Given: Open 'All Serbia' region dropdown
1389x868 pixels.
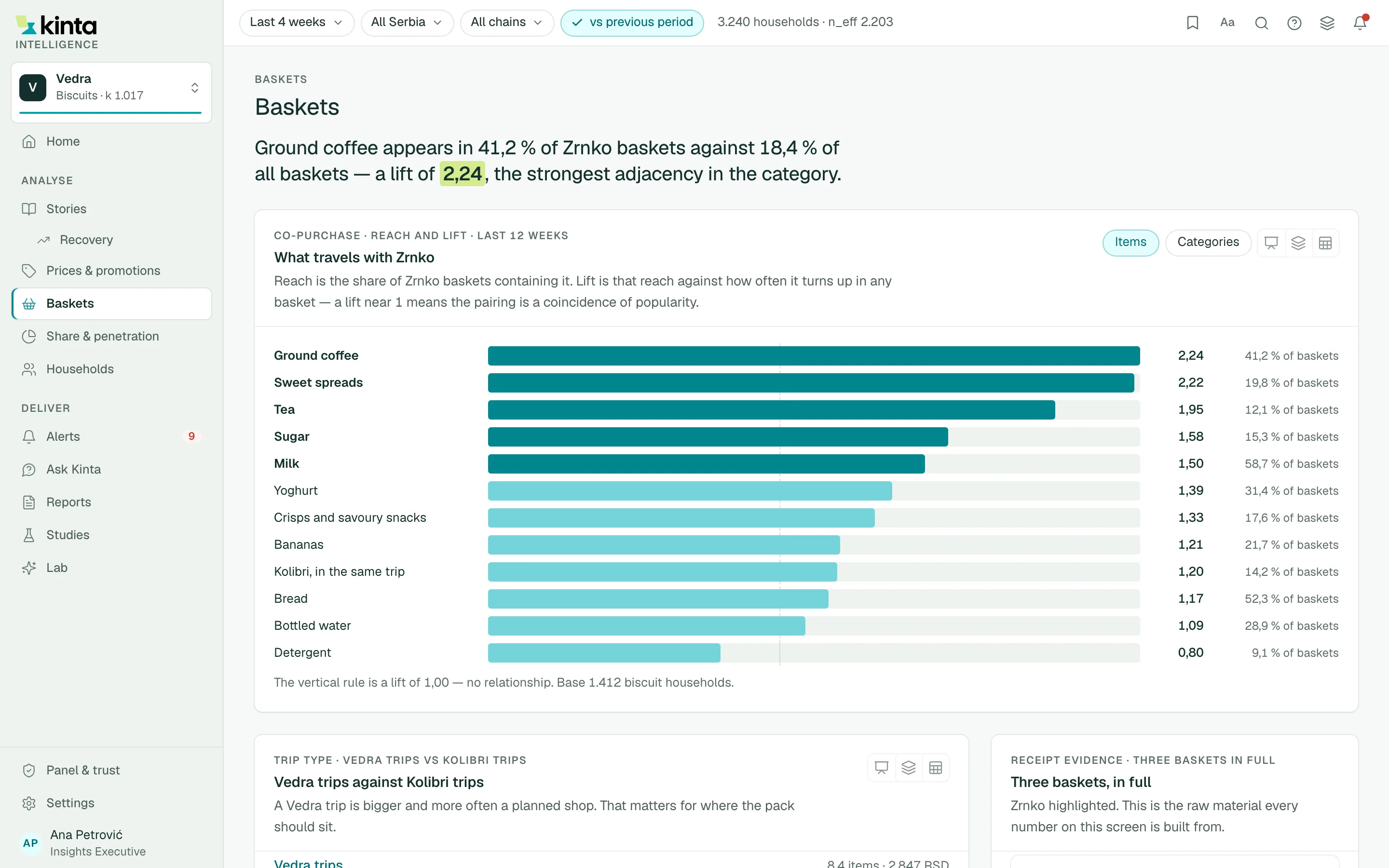Looking at the screenshot, I should 407,22.
